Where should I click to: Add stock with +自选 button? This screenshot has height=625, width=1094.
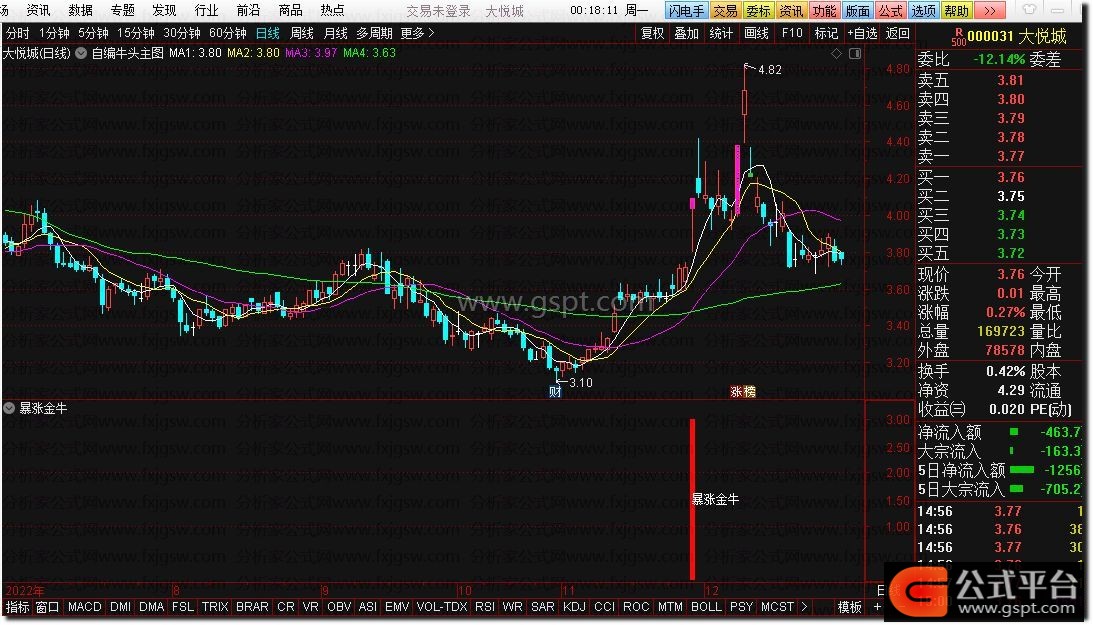click(862, 33)
